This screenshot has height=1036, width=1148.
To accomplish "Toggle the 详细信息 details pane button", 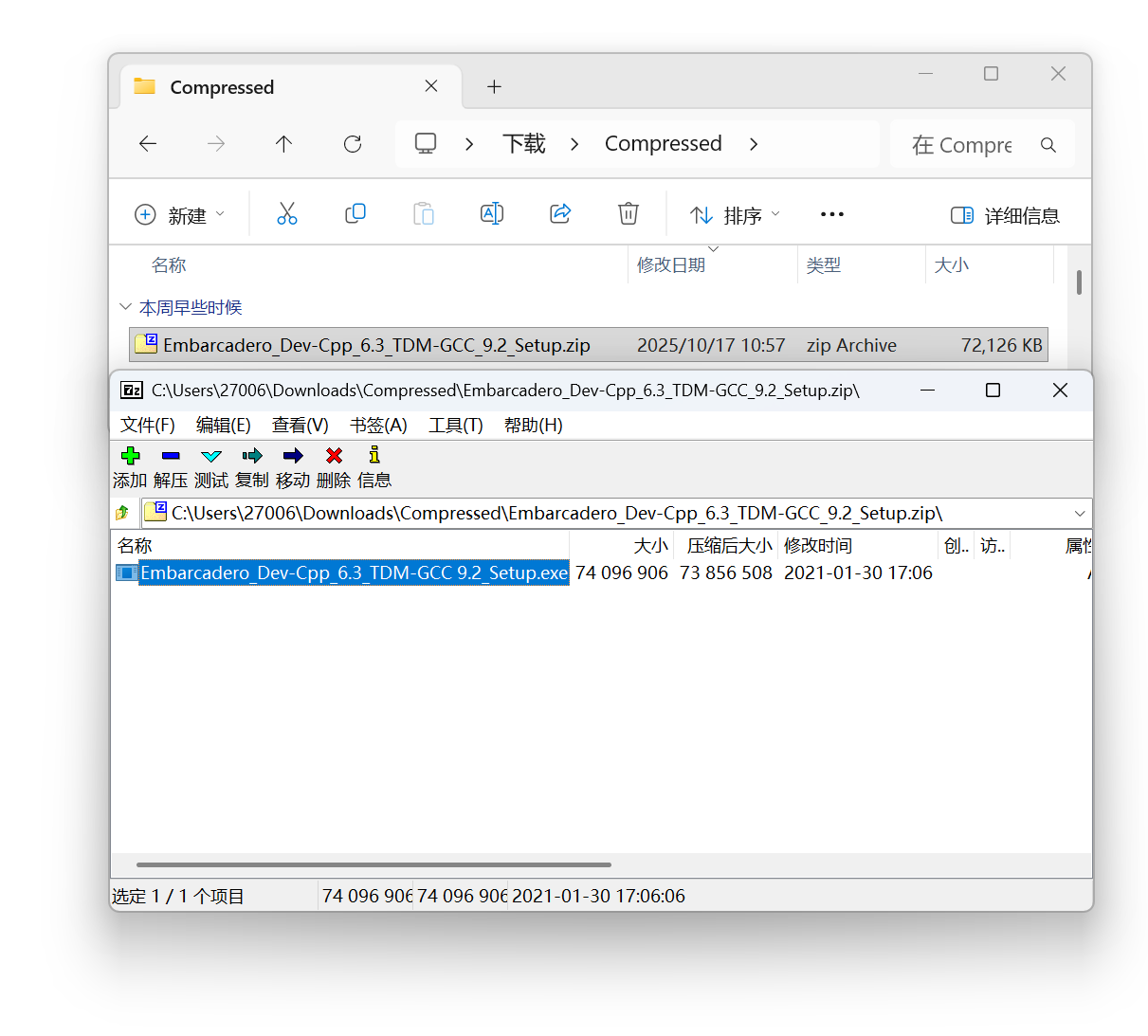I will 1005,215.
